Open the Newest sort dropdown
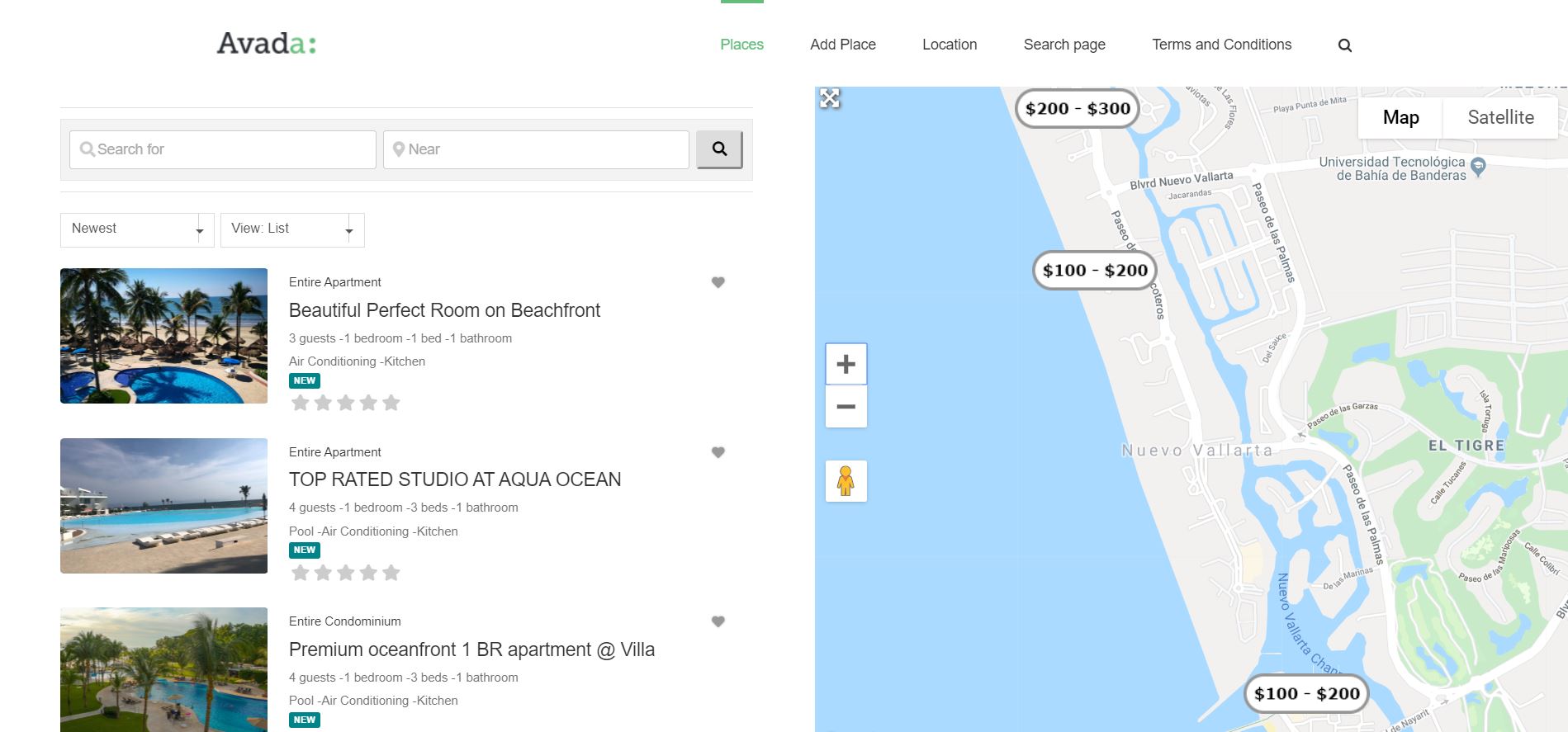 click(x=136, y=229)
